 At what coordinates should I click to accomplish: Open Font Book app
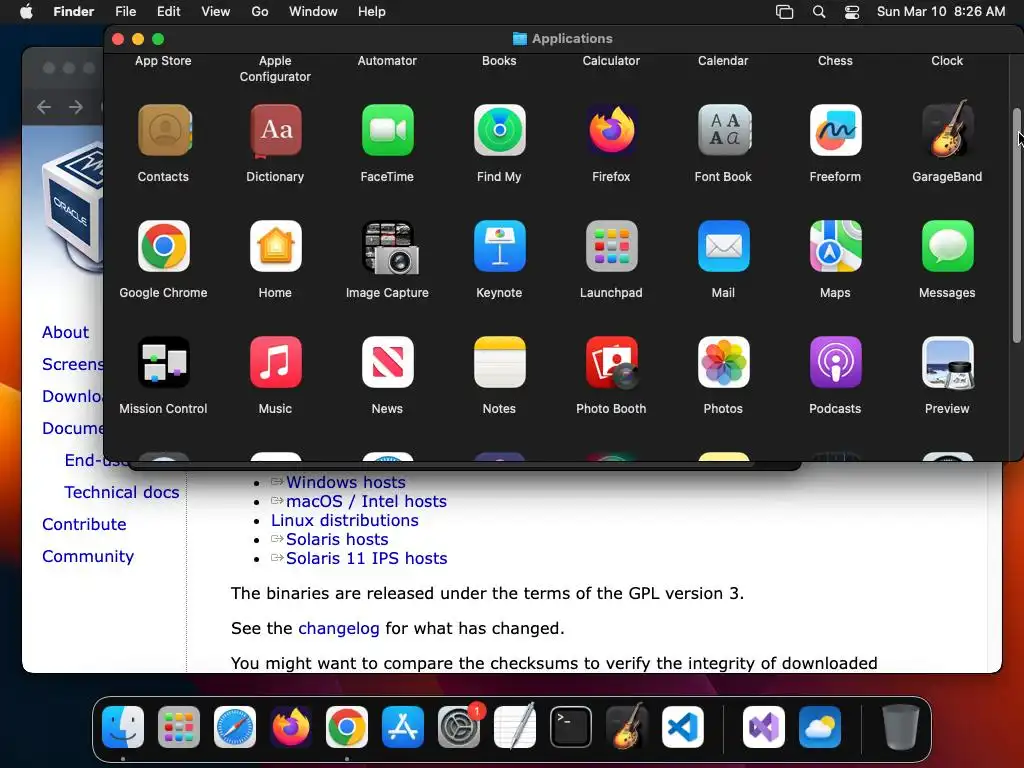724,130
